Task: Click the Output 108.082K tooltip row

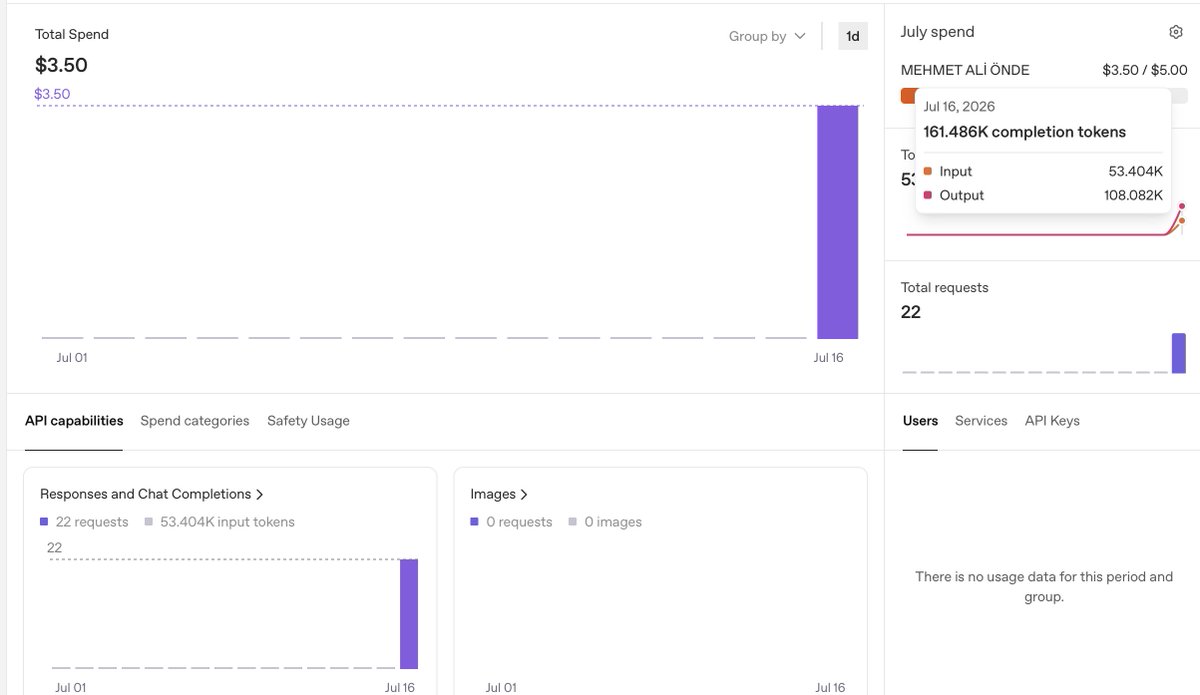Action: click(x=1043, y=195)
